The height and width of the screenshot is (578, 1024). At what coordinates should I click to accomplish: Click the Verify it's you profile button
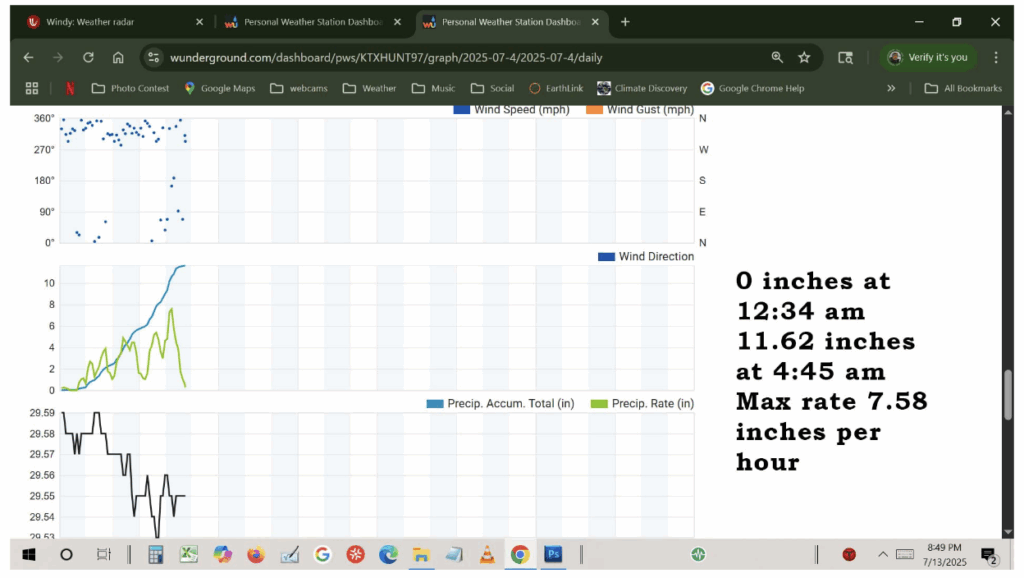coord(928,58)
